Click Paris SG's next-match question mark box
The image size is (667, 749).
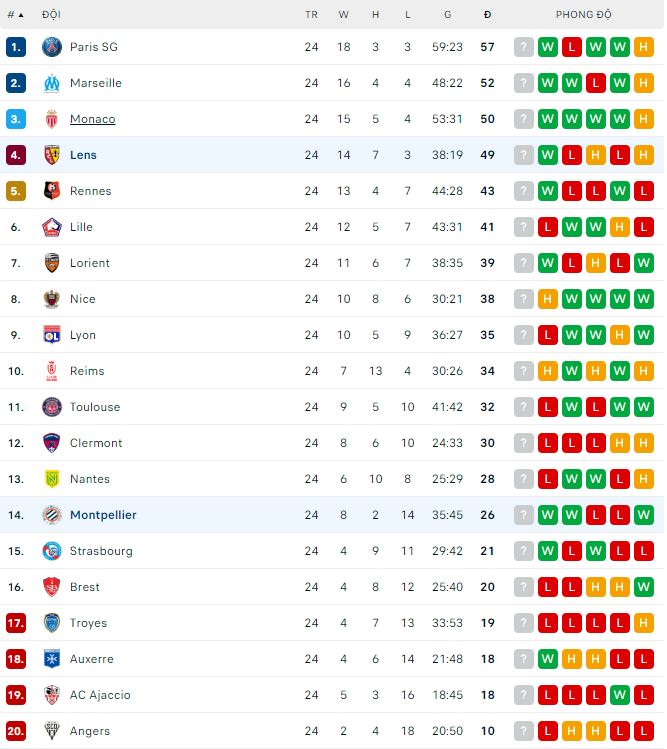tap(524, 47)
